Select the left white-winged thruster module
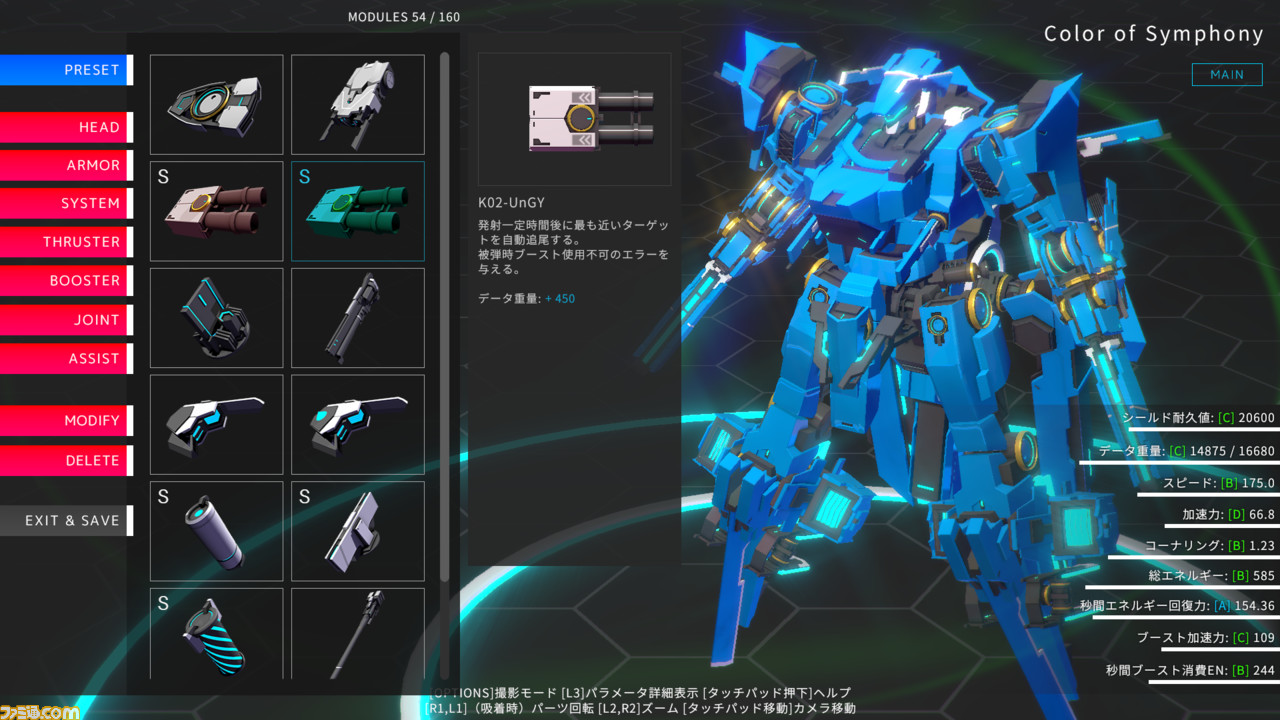The image size is (1280, 720). [217, 424]
